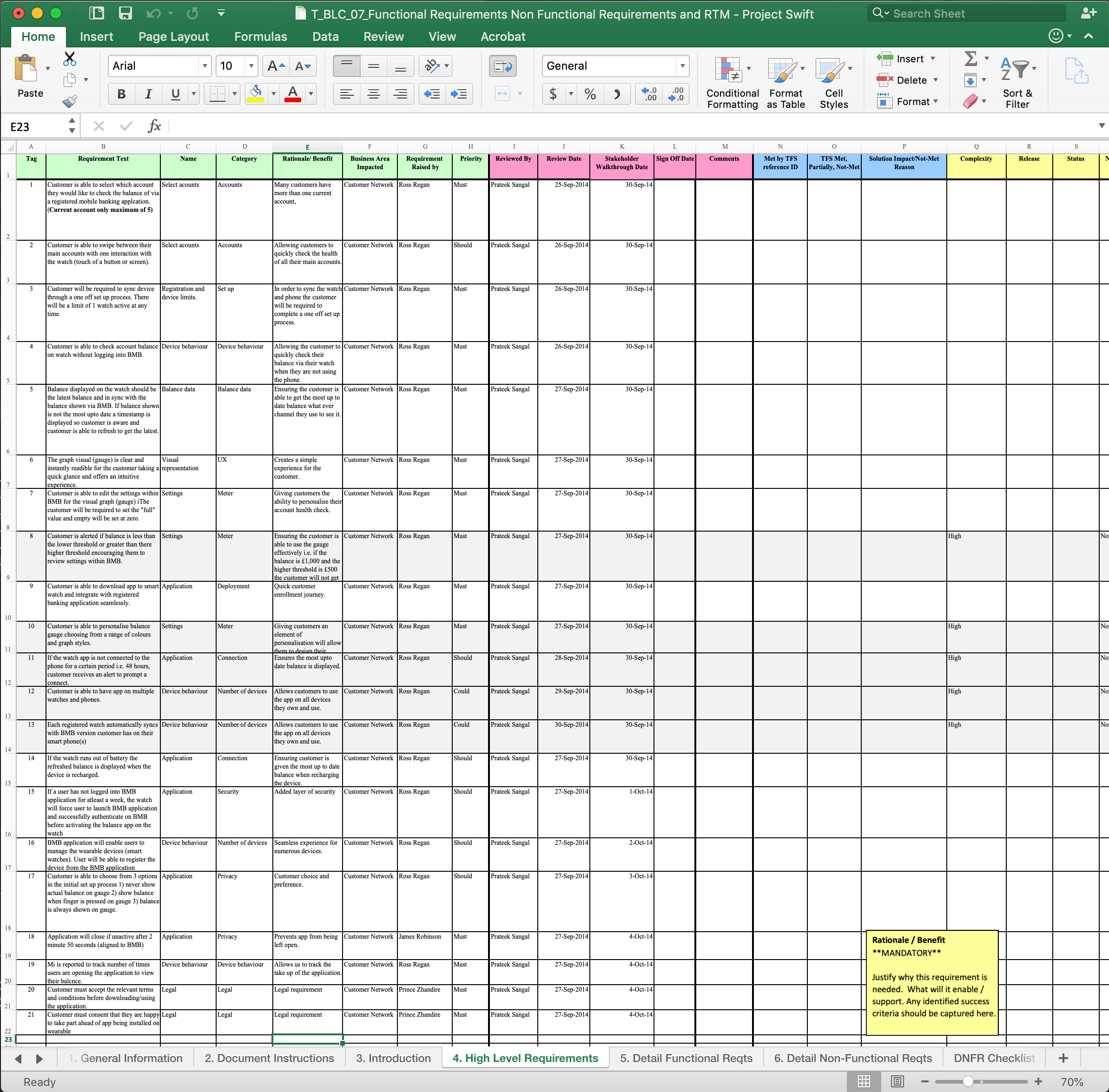Click the AutoSum sigma icon
1109x1092 pixels.
click(971, 59)
